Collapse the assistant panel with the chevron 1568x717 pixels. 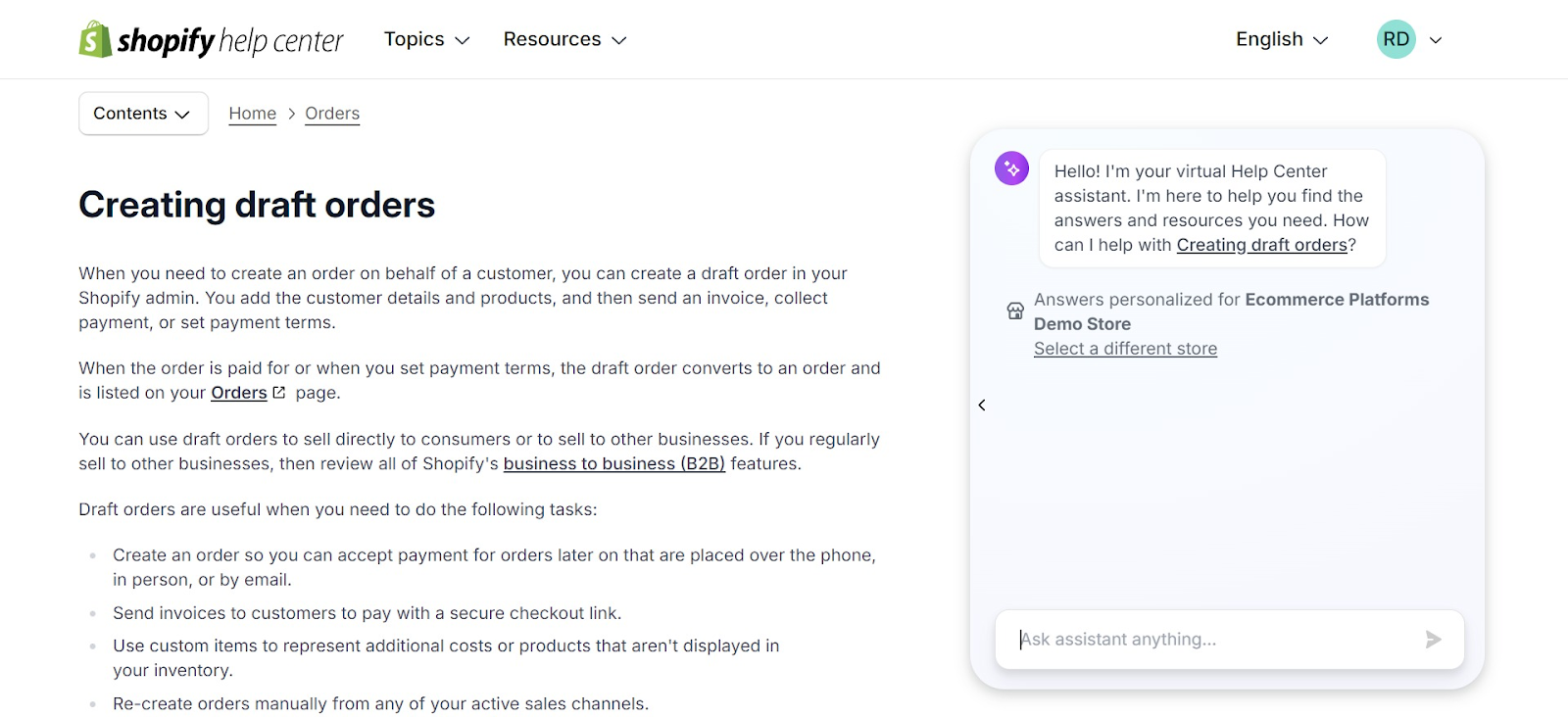981,405
